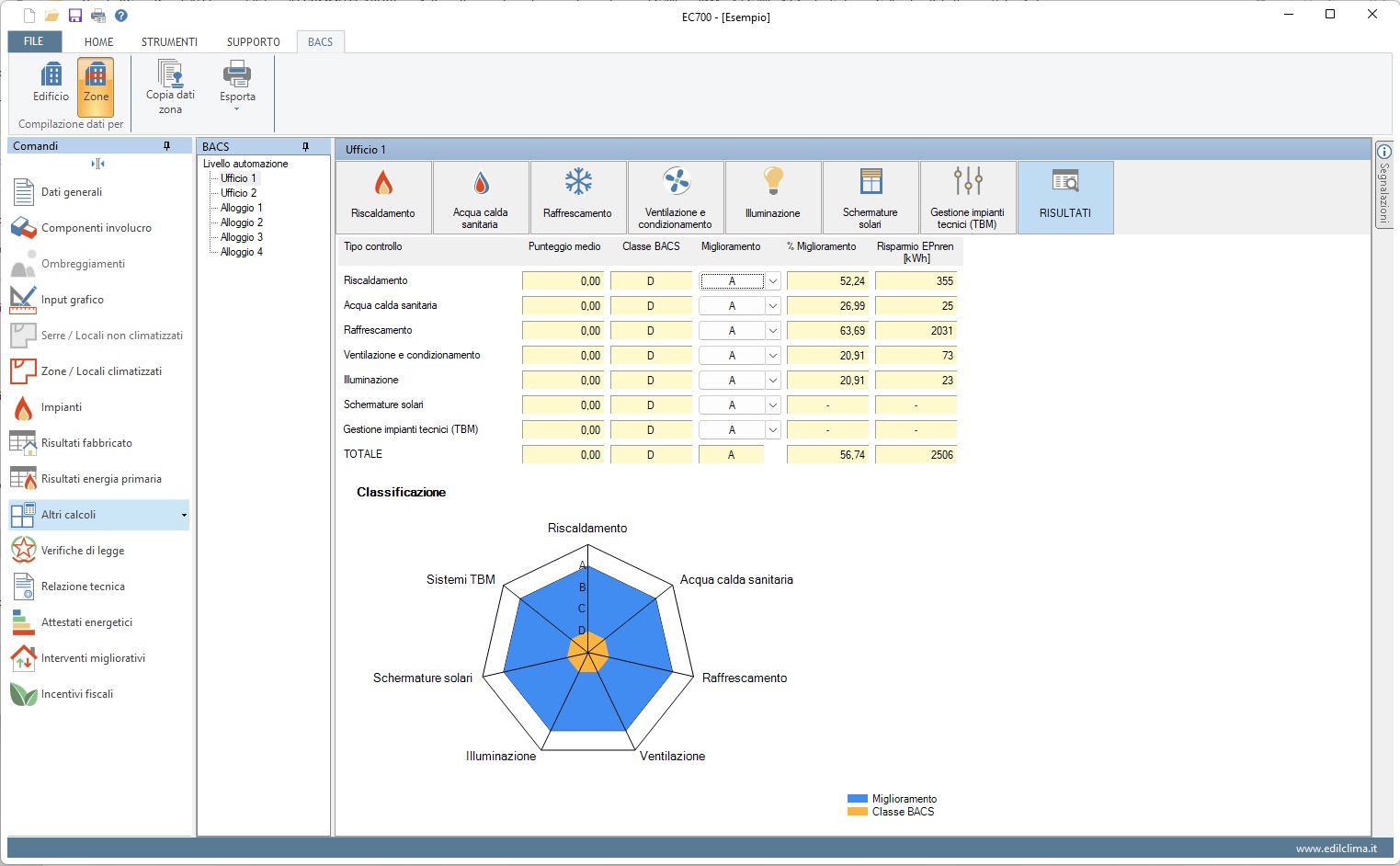Open Verifiche di legge
The width and height of the screenshot is (1400, 866).
(98, 551)
